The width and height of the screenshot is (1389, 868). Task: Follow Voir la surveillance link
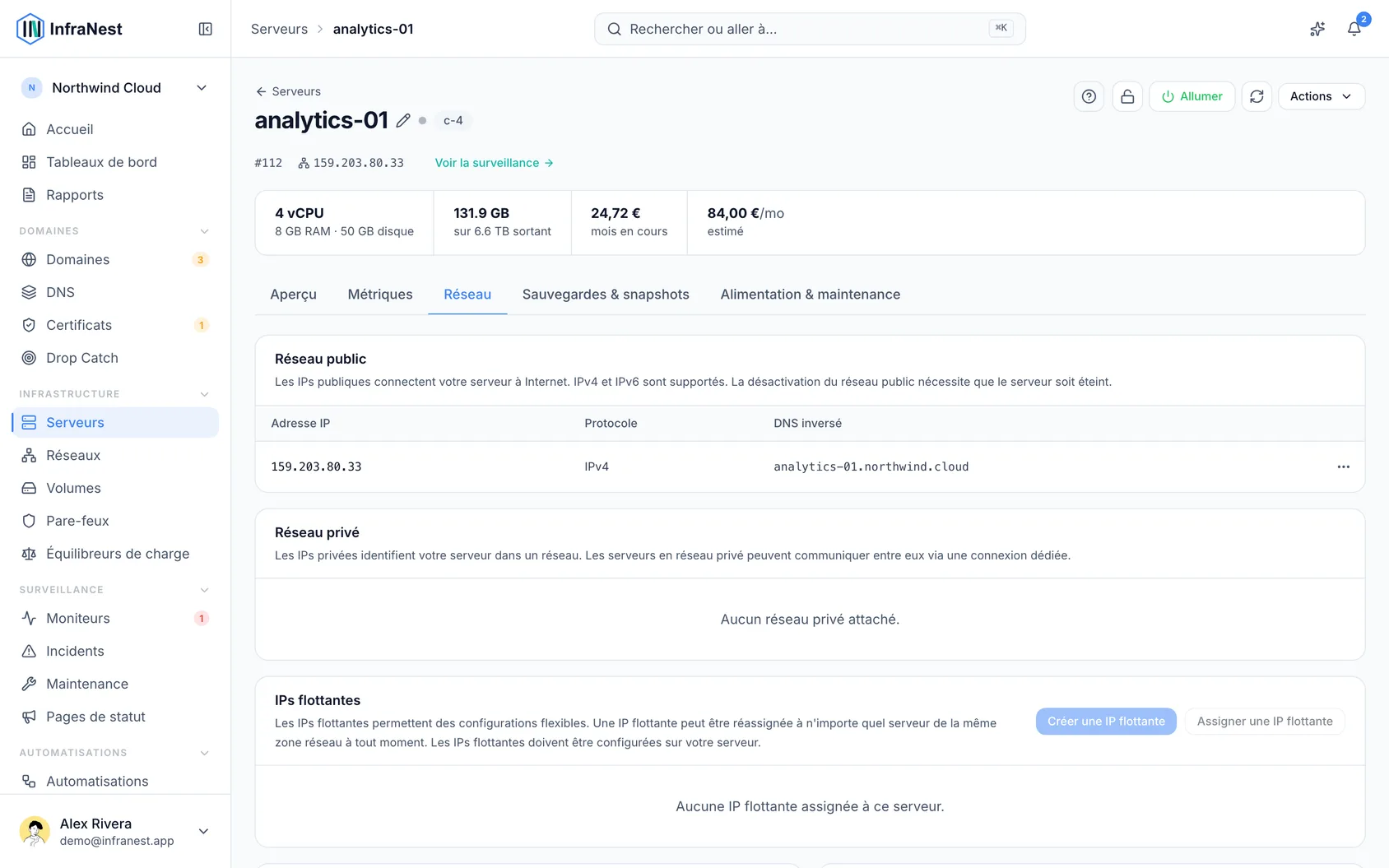coord(494,163)
